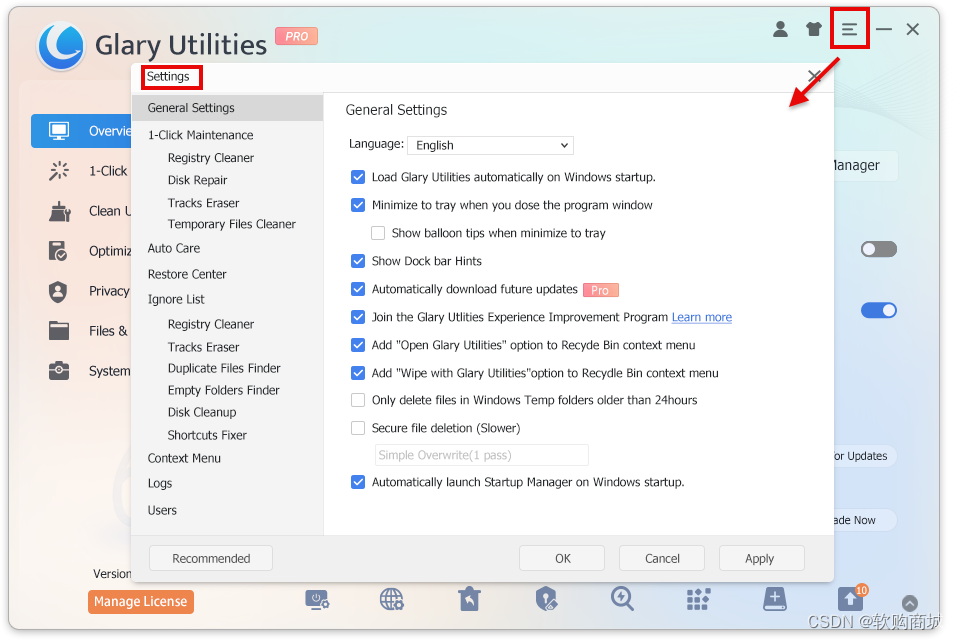Viewport: 960px width, 640px height.
Task: Uncheck Show Dock bar Hints
Action: [x=358, y=260]
